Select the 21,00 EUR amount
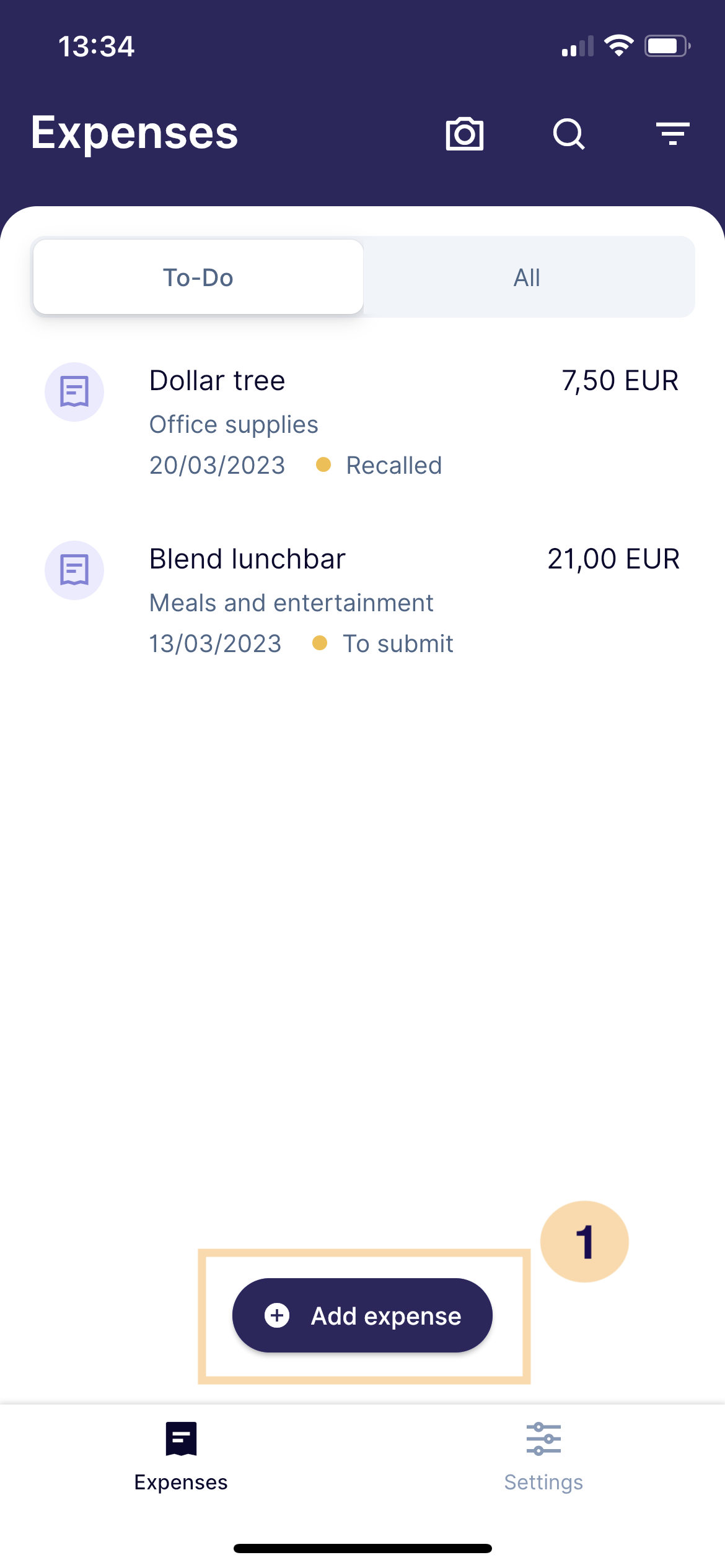 613,559
